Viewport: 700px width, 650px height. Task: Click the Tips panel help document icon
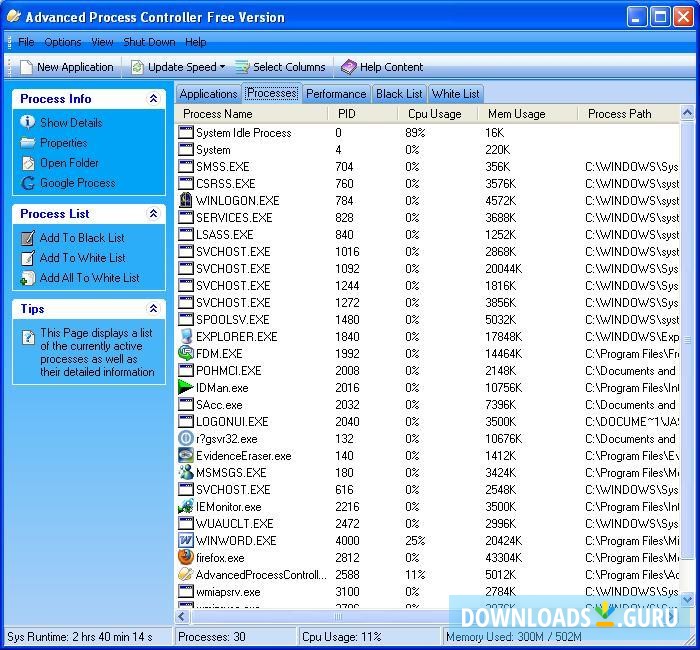point(28,338)
